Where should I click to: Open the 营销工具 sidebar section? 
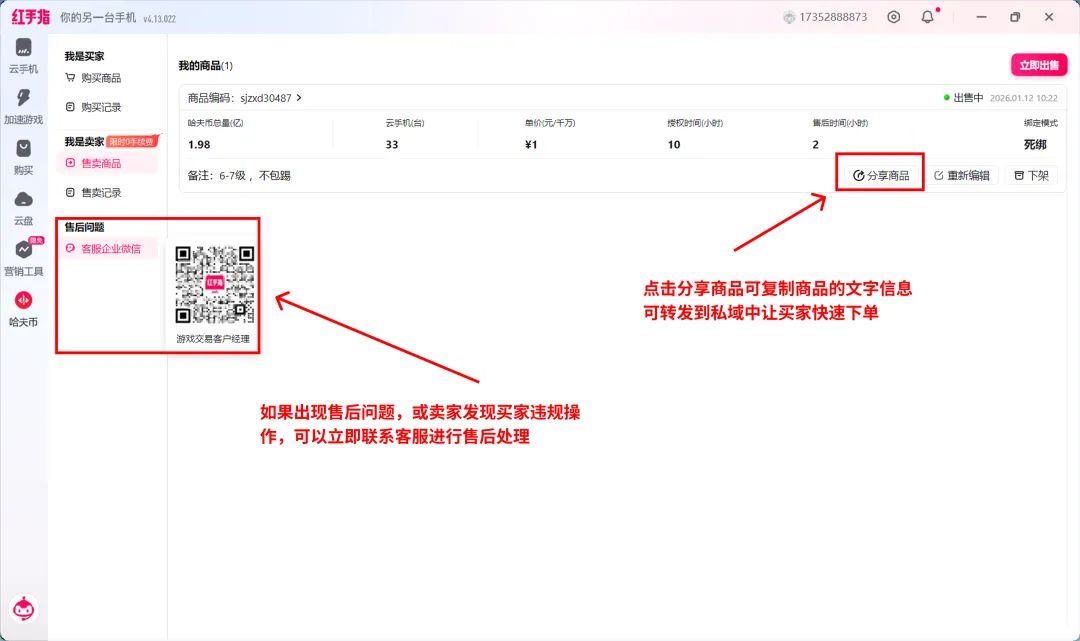coord(23,258)
